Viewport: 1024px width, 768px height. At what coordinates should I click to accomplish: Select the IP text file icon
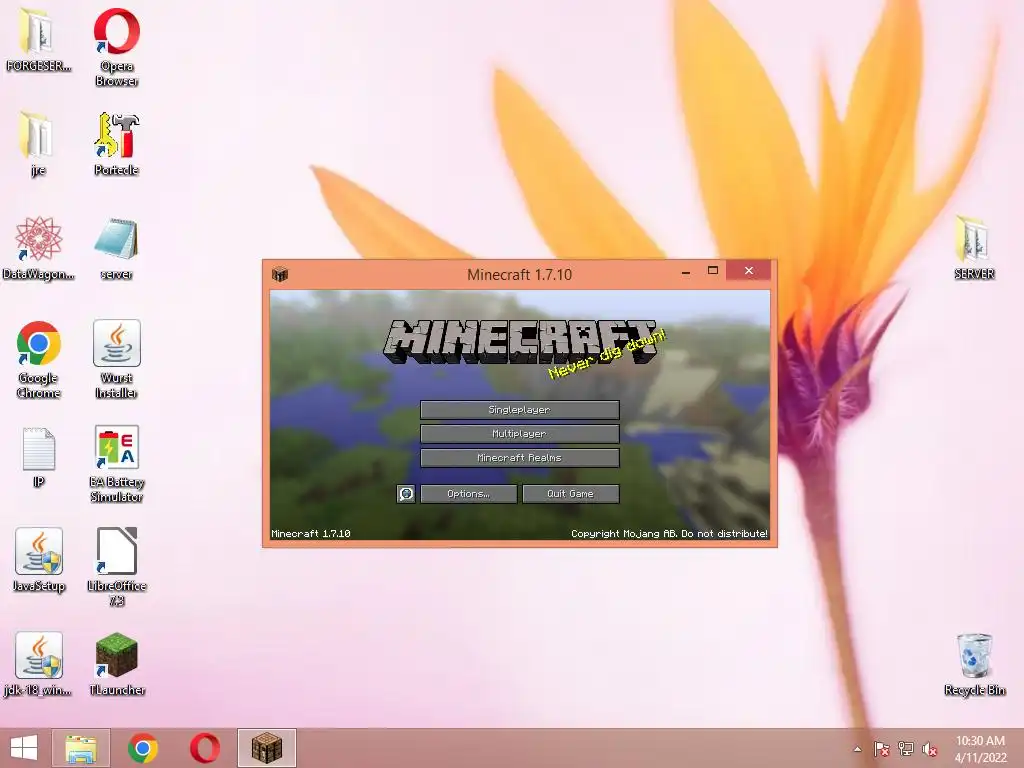click(39, 457)
